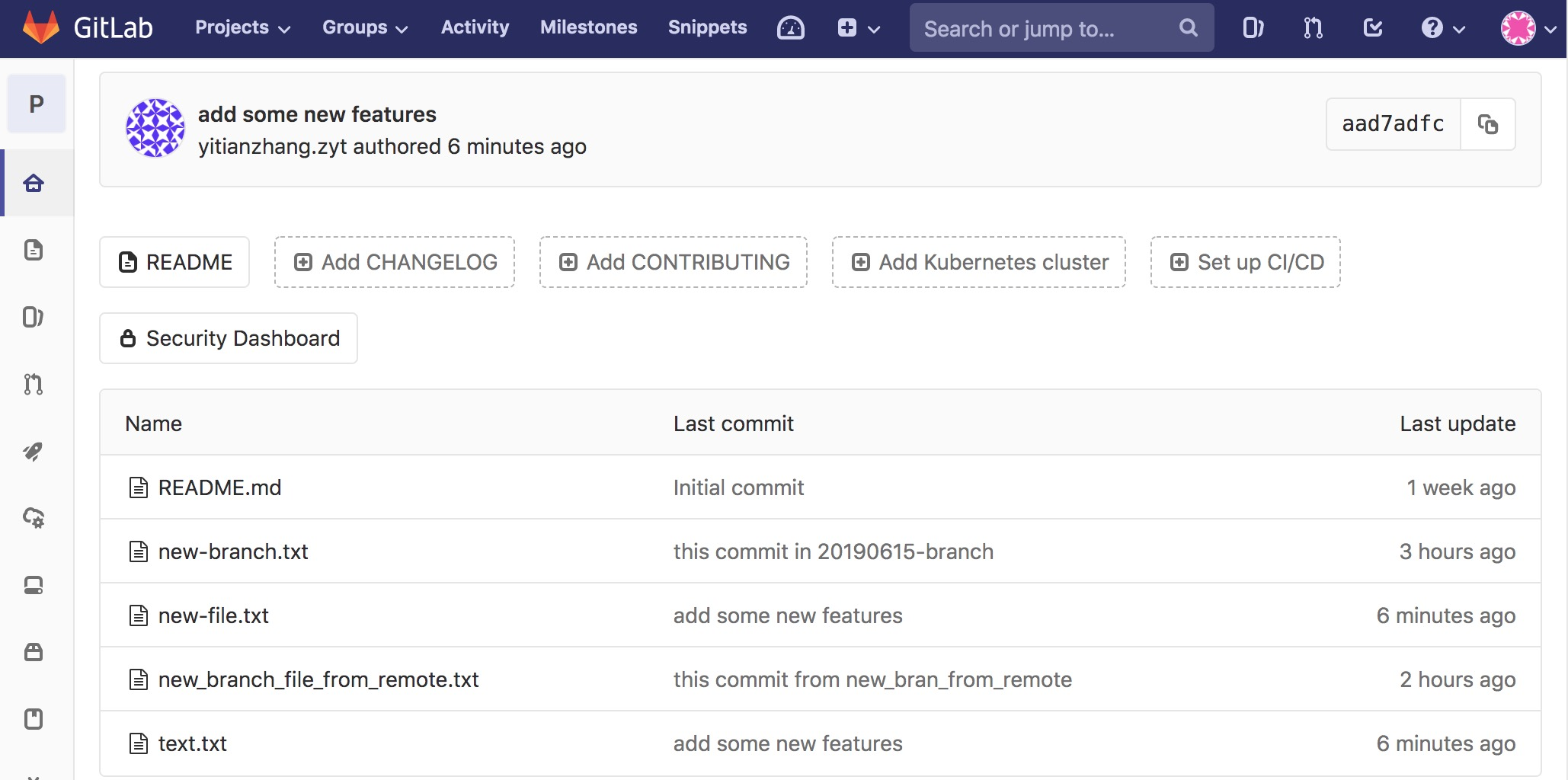Copy the commit SHA using the copy icon

click(1488, 123)
